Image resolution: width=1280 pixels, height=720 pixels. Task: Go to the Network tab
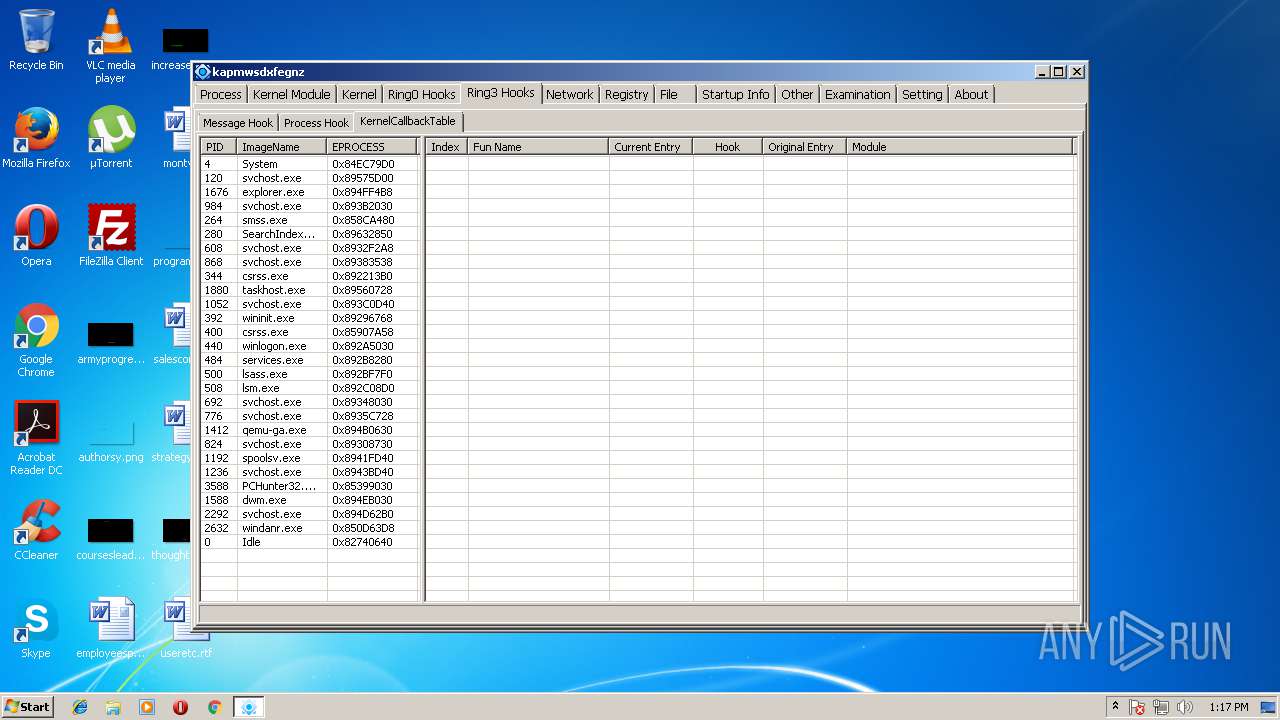pyautogui.click(x=569, y=94)
